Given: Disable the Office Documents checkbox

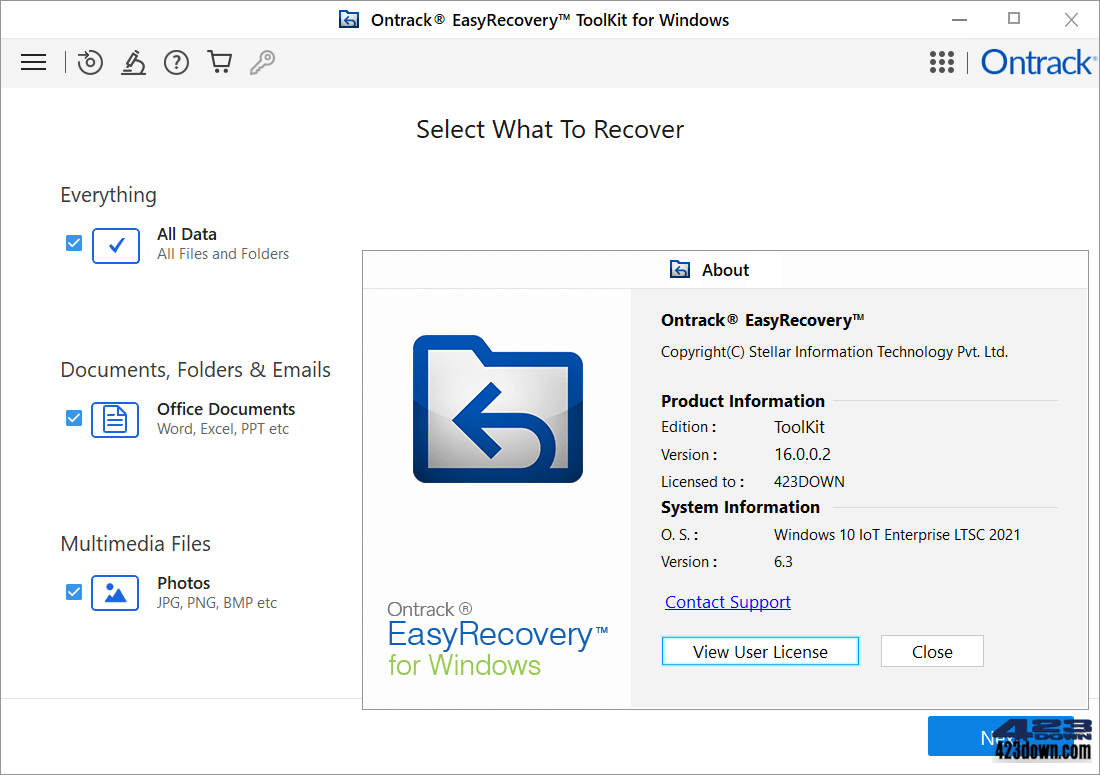Looking at the screenshot, I should click(73, 418).
